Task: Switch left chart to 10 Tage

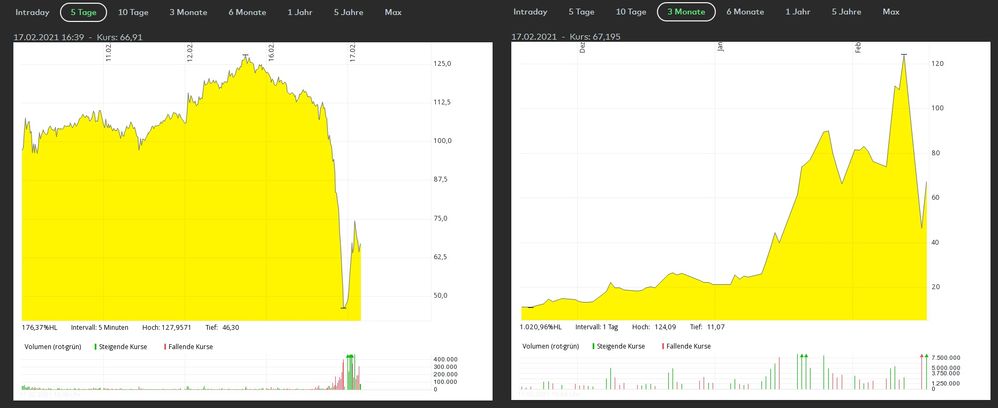Action: [135, 12]
